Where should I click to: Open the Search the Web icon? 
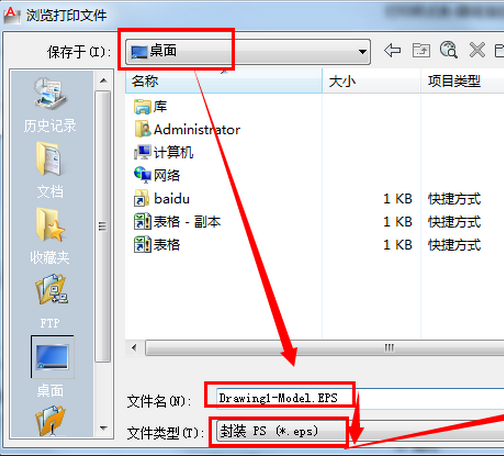click(449, 50)
